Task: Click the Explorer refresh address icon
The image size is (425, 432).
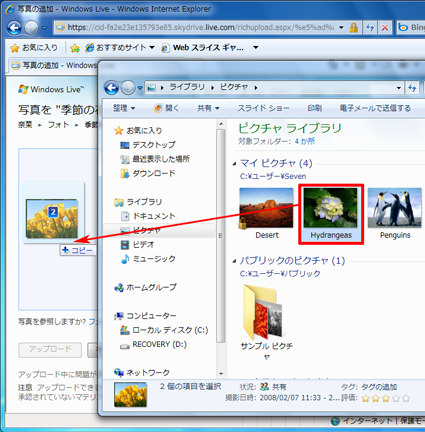Action: click(x=412, y=88)
